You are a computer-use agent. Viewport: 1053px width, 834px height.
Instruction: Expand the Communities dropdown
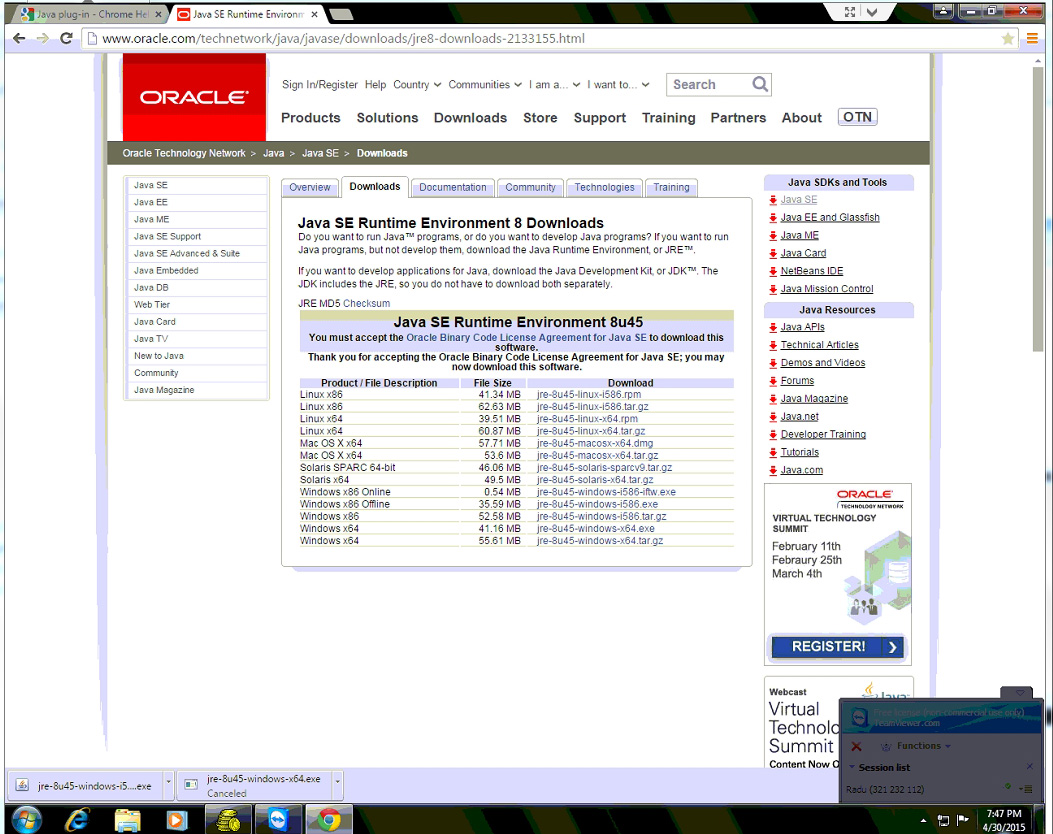pos(485,85)
